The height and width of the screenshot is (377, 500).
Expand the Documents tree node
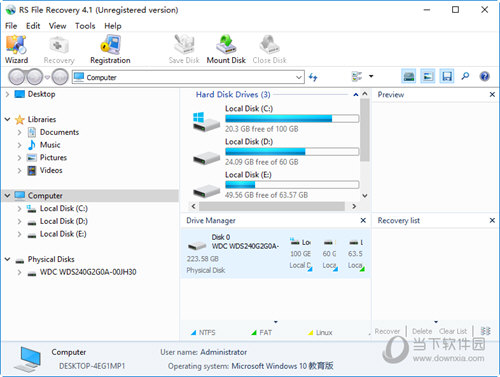click(19, 132)
